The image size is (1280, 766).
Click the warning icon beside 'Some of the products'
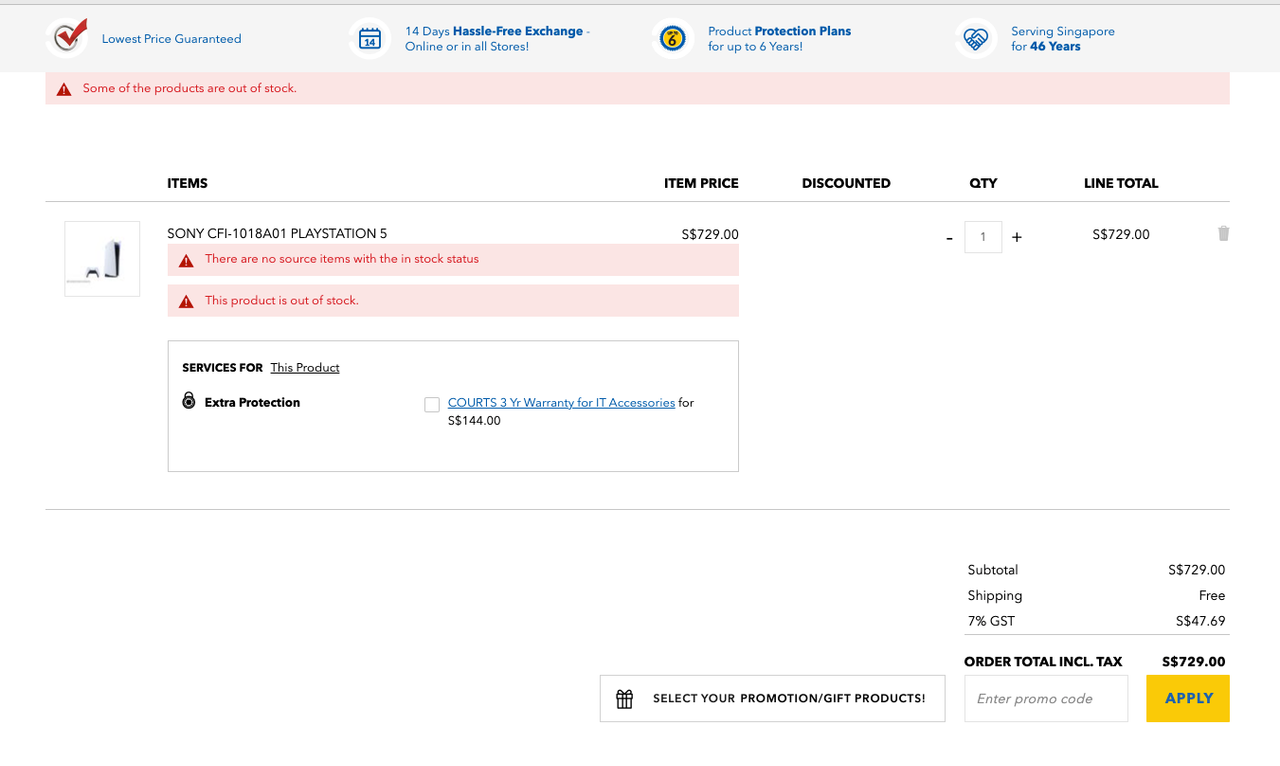click(64, 89)
